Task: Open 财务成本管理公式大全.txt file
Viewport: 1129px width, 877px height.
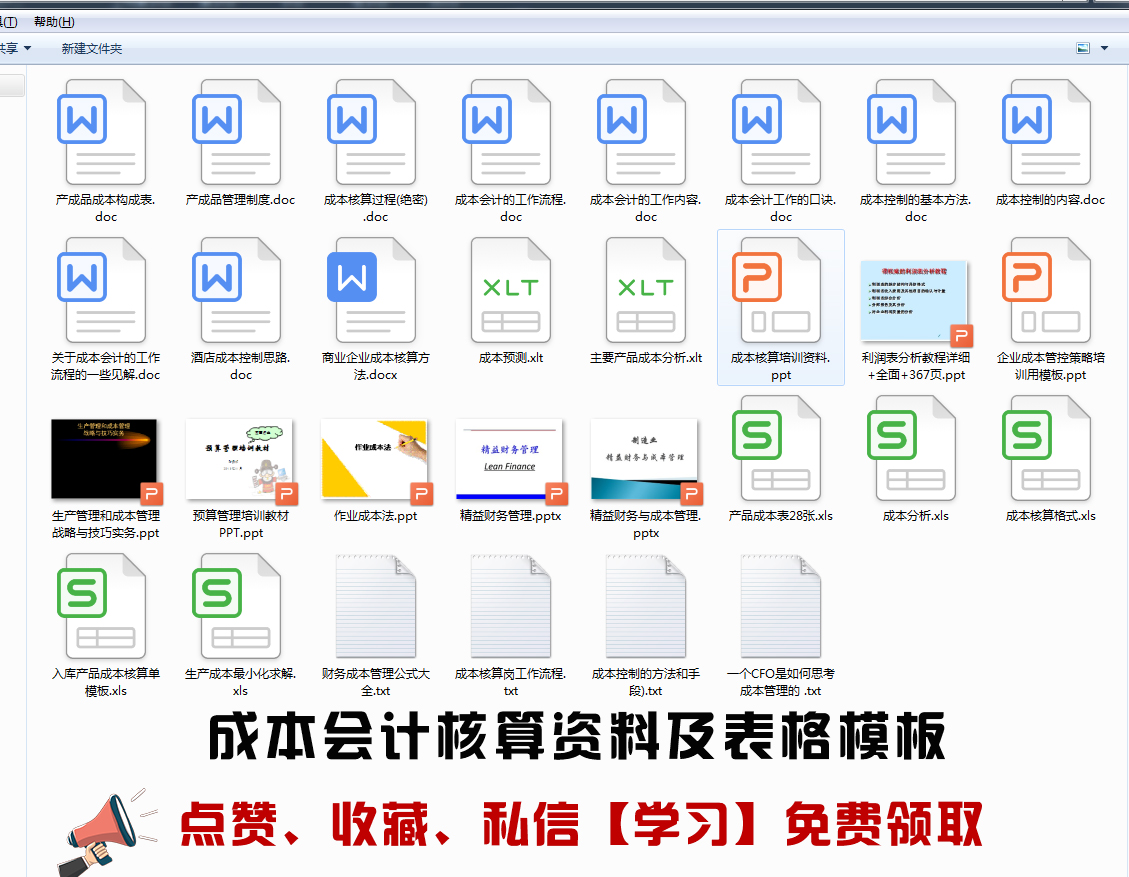Action: tap(375, 608)
